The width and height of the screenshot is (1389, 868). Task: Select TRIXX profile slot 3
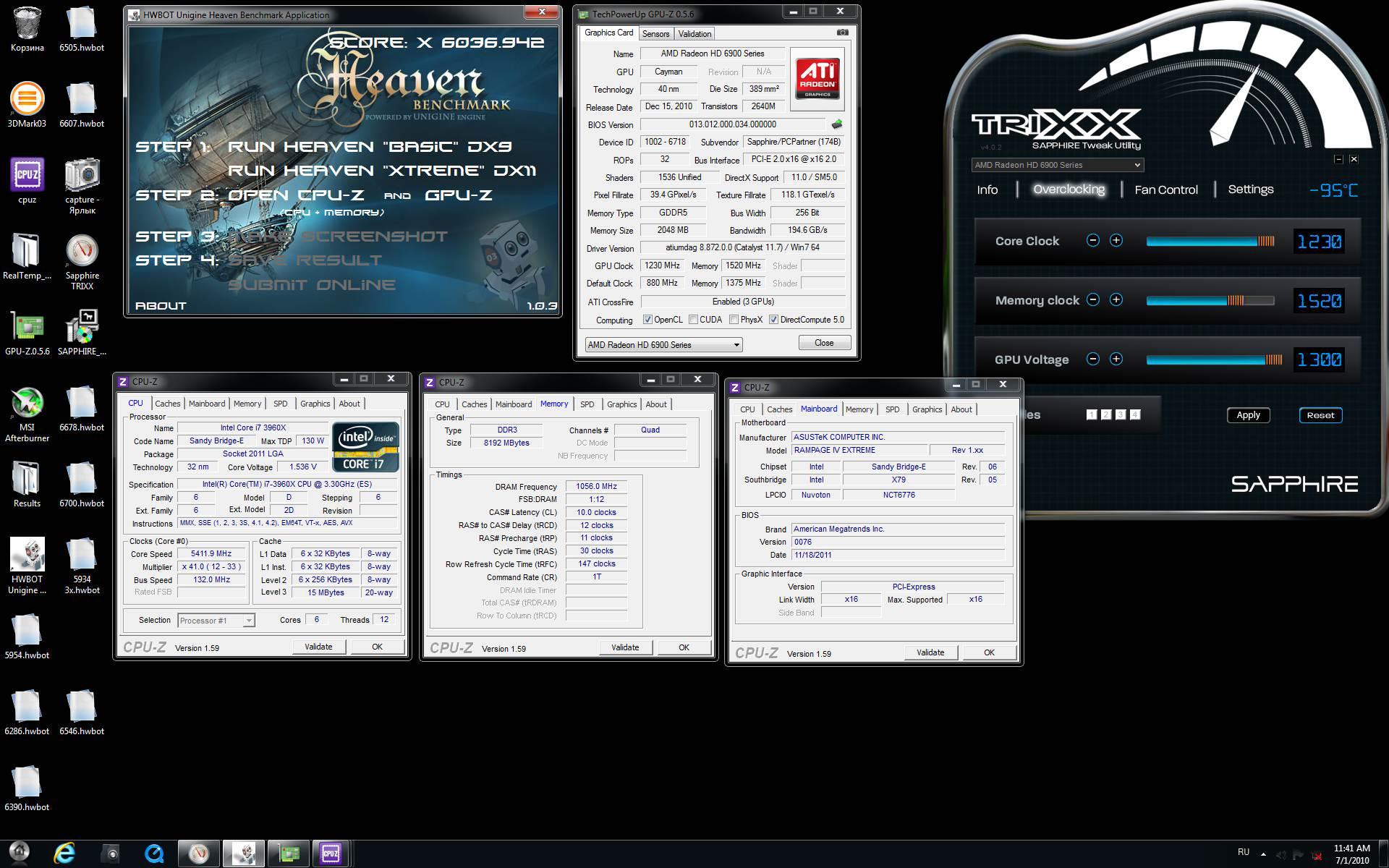pyautogui.click(x=1121, y=414)
